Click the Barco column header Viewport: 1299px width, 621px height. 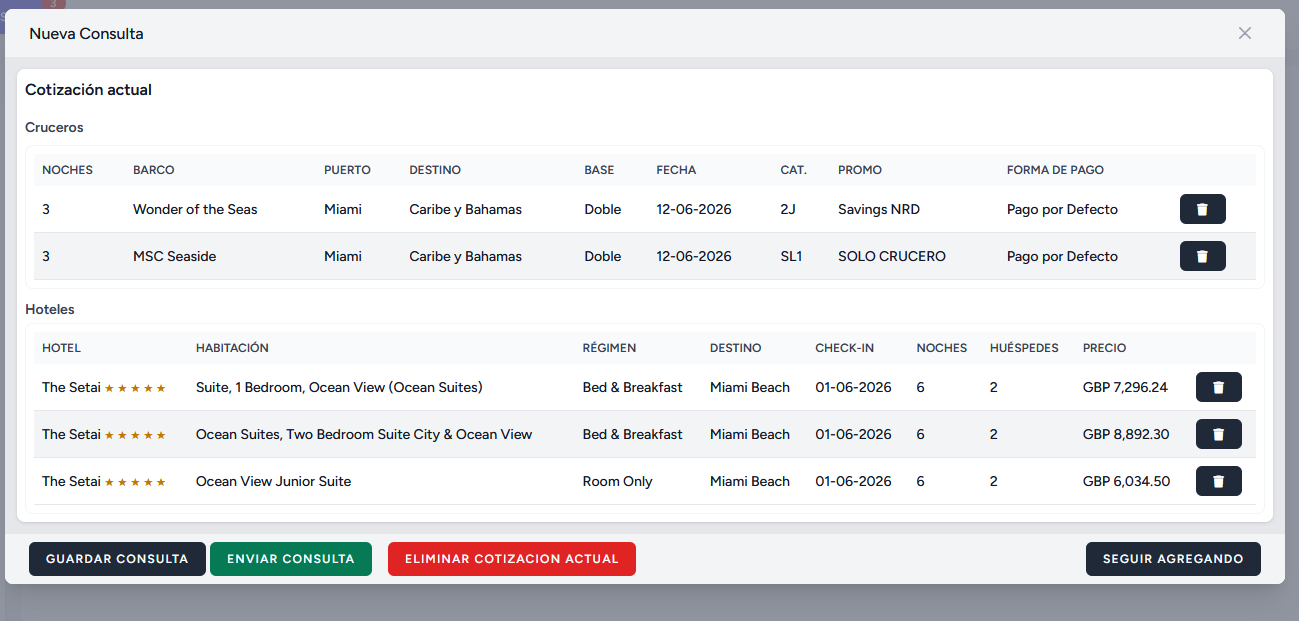(153, 170)
